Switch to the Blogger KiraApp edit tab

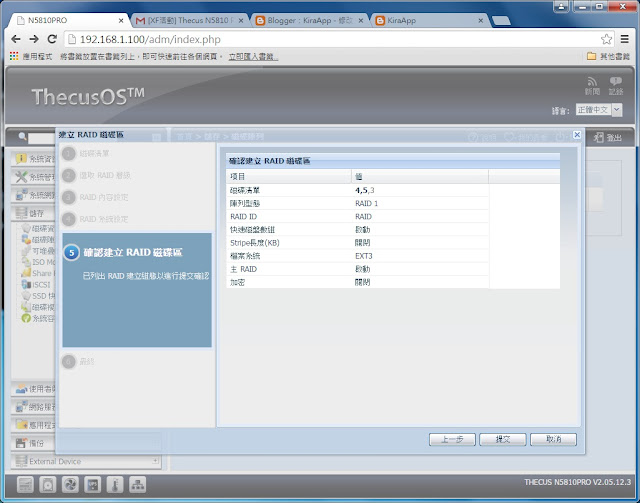(309, 20)
